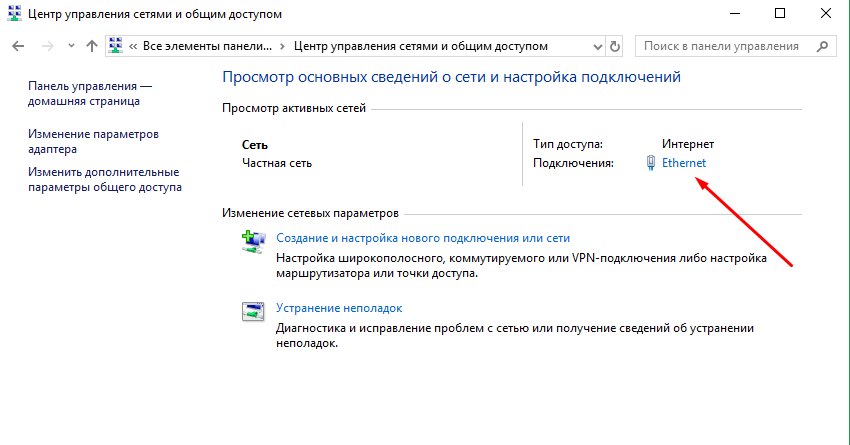Click the page title Просмотр основных сведений
This screenshot has height=445, width=850.
click(x=451, y=77)
